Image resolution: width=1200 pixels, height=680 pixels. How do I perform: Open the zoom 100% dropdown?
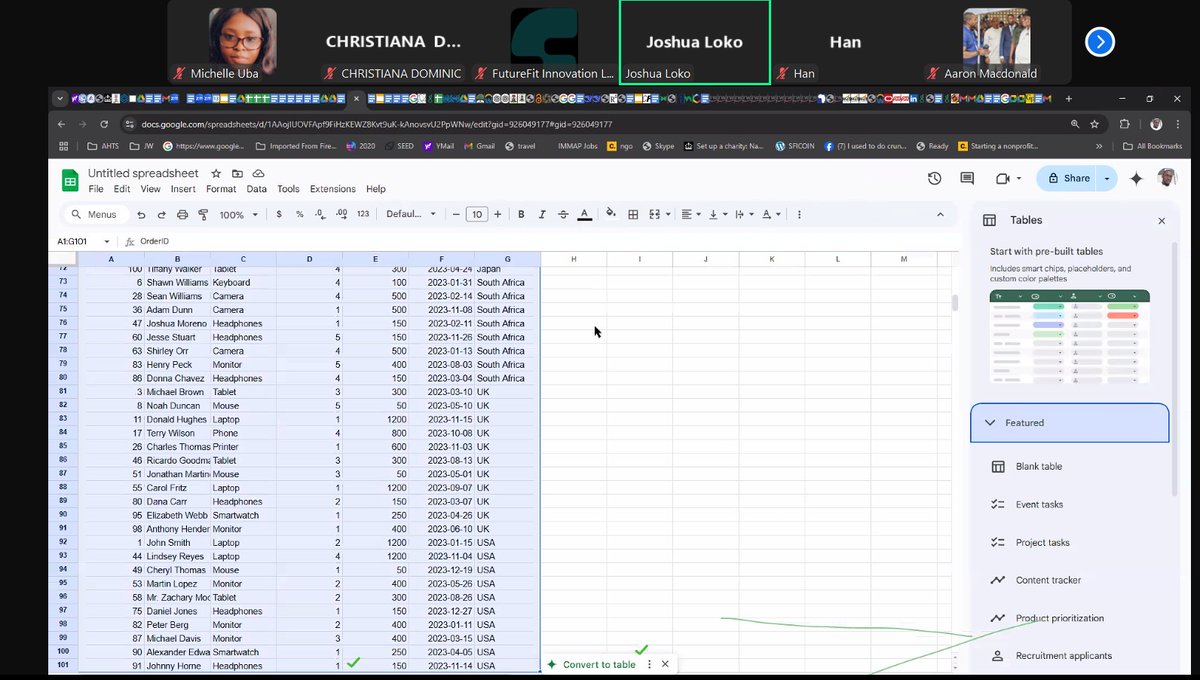point(237,214)
